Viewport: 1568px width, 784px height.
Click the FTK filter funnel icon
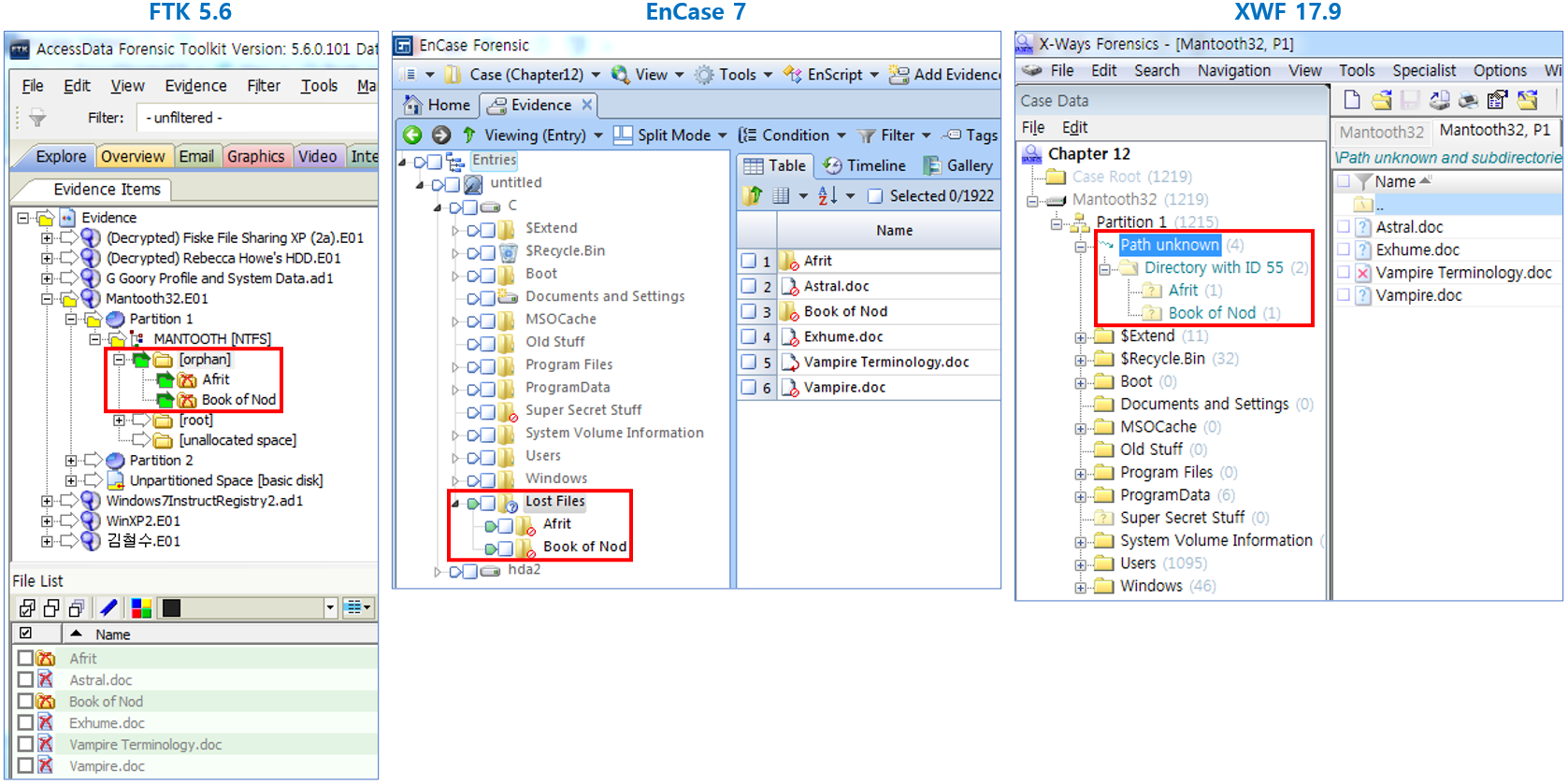pos(37,118)
